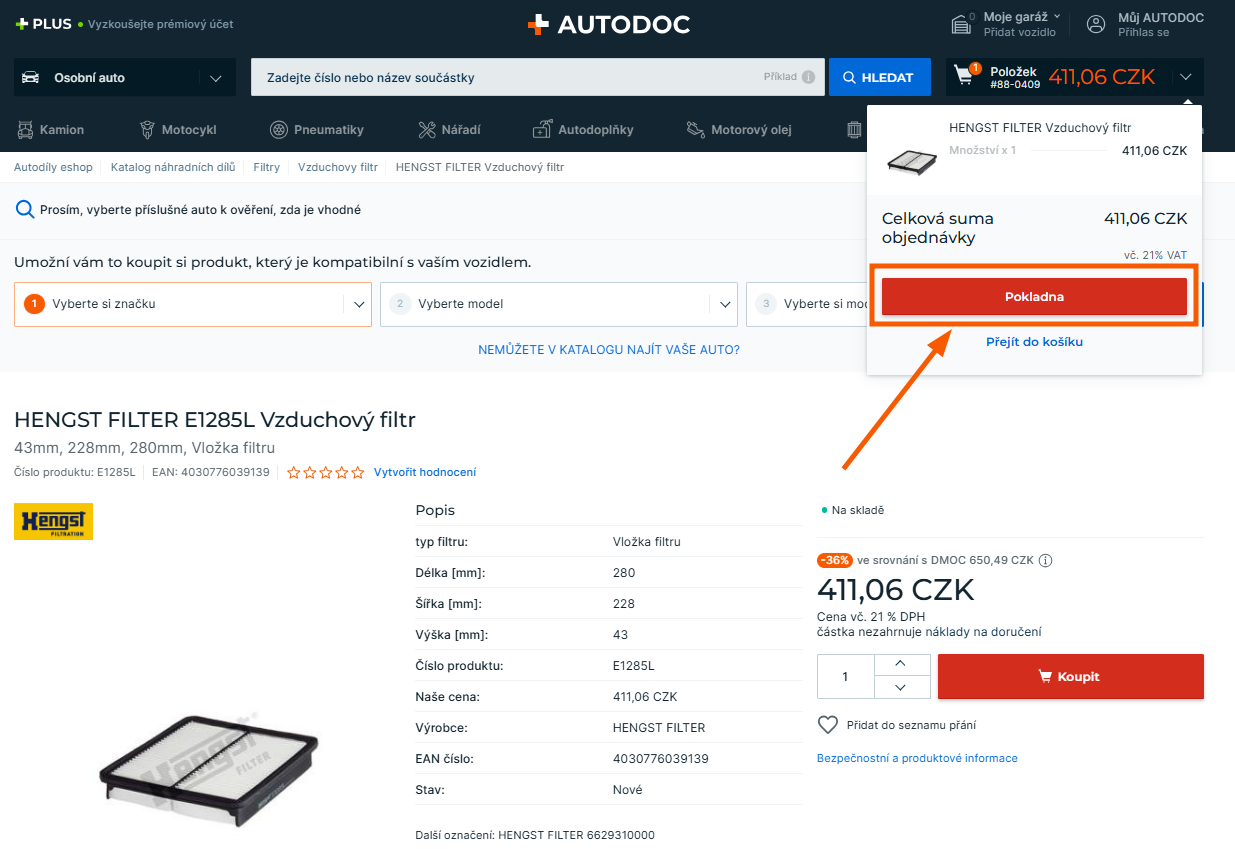Increase quantity with up arrow
Viewport: 1235px width, 849px height.
898,665
